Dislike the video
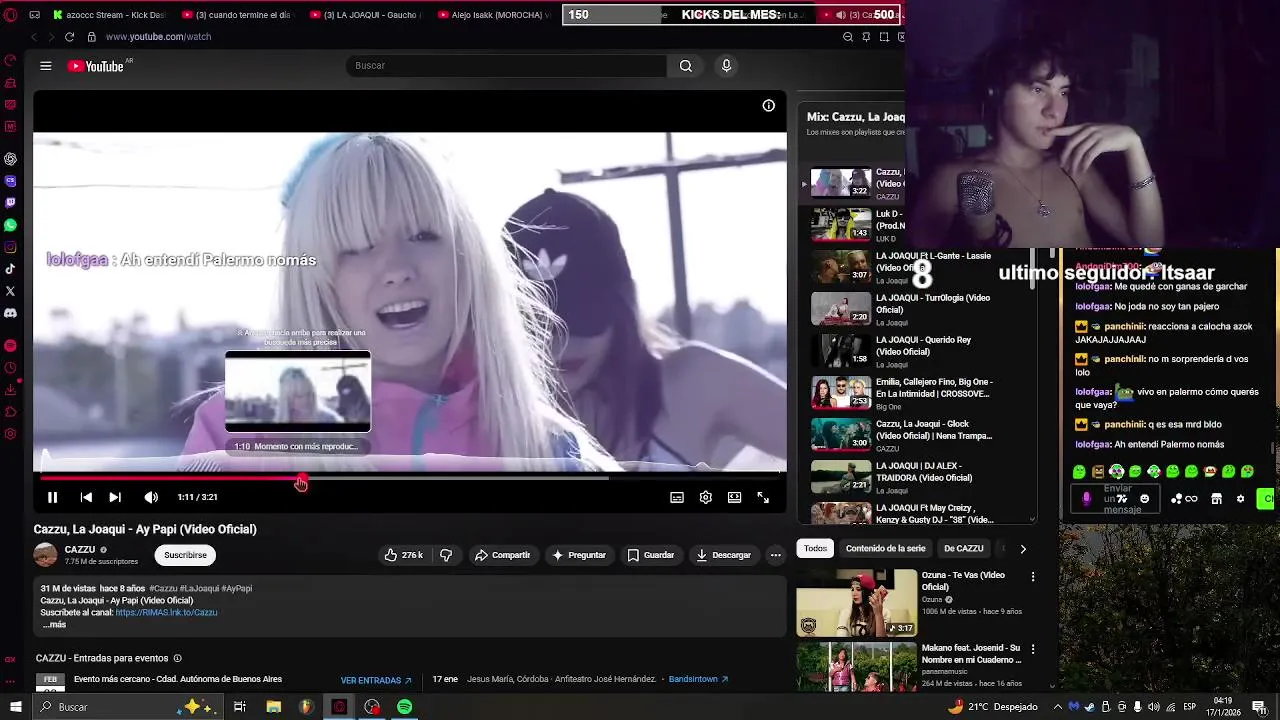The width and height of the screenshot is (1280, 720). click(x=446, y=555)
